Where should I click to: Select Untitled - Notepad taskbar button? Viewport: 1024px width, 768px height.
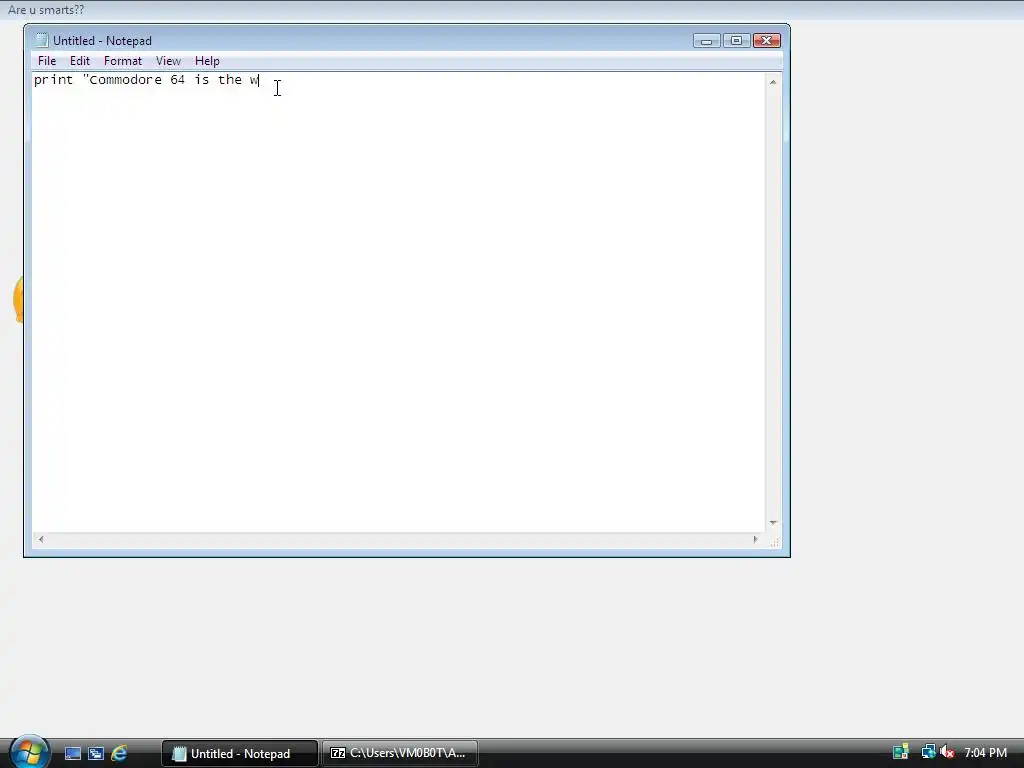240,754
